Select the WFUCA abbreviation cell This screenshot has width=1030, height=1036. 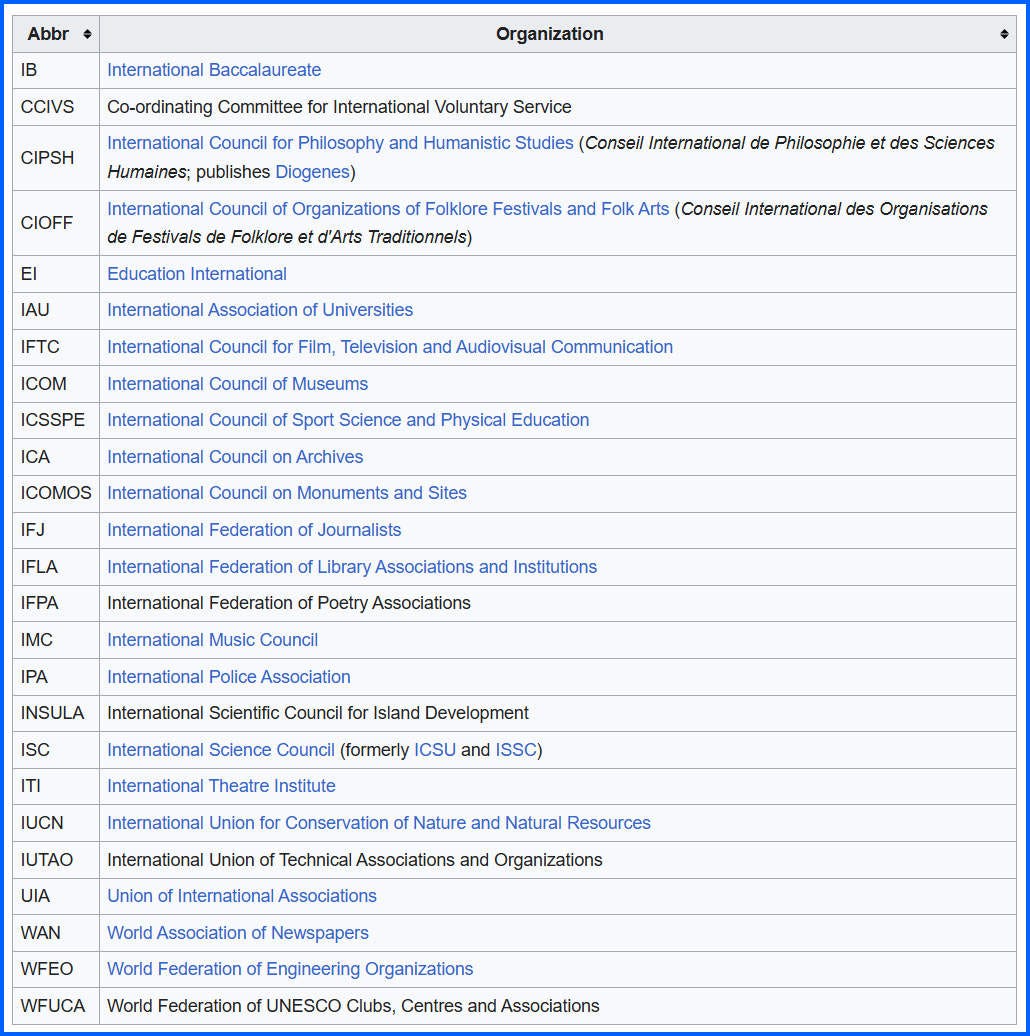pos(55,1006)
